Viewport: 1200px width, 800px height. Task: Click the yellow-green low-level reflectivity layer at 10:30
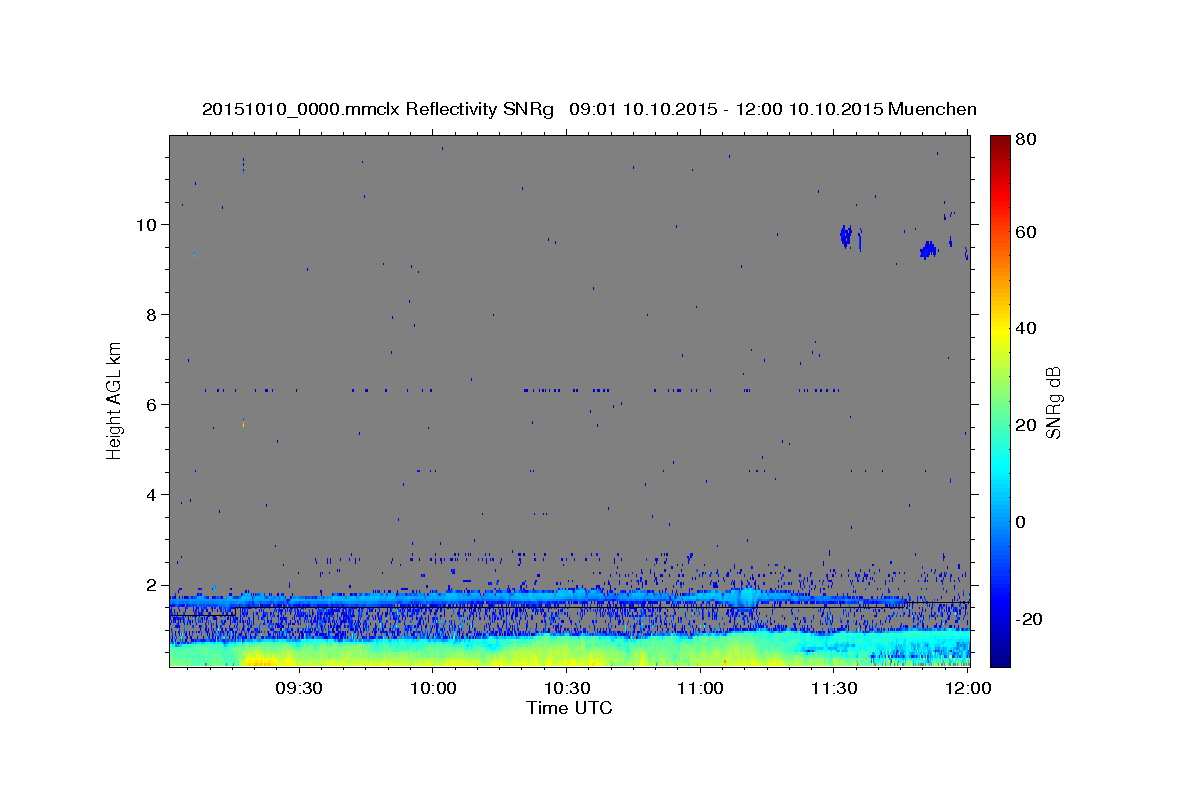pos(566,652)
